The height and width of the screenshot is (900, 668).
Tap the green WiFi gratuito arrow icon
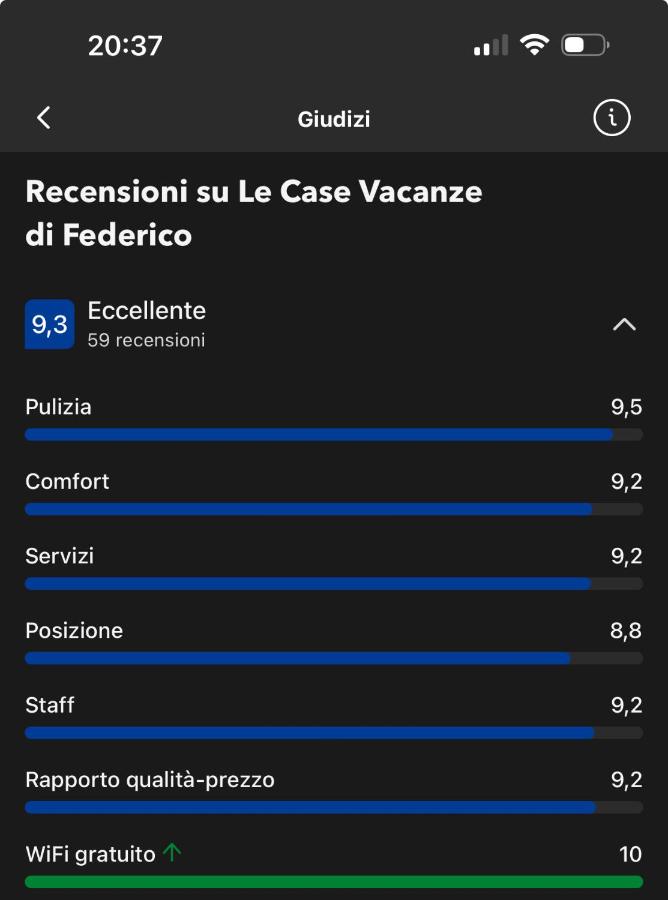pyautogui.click(x=172, y=853)
